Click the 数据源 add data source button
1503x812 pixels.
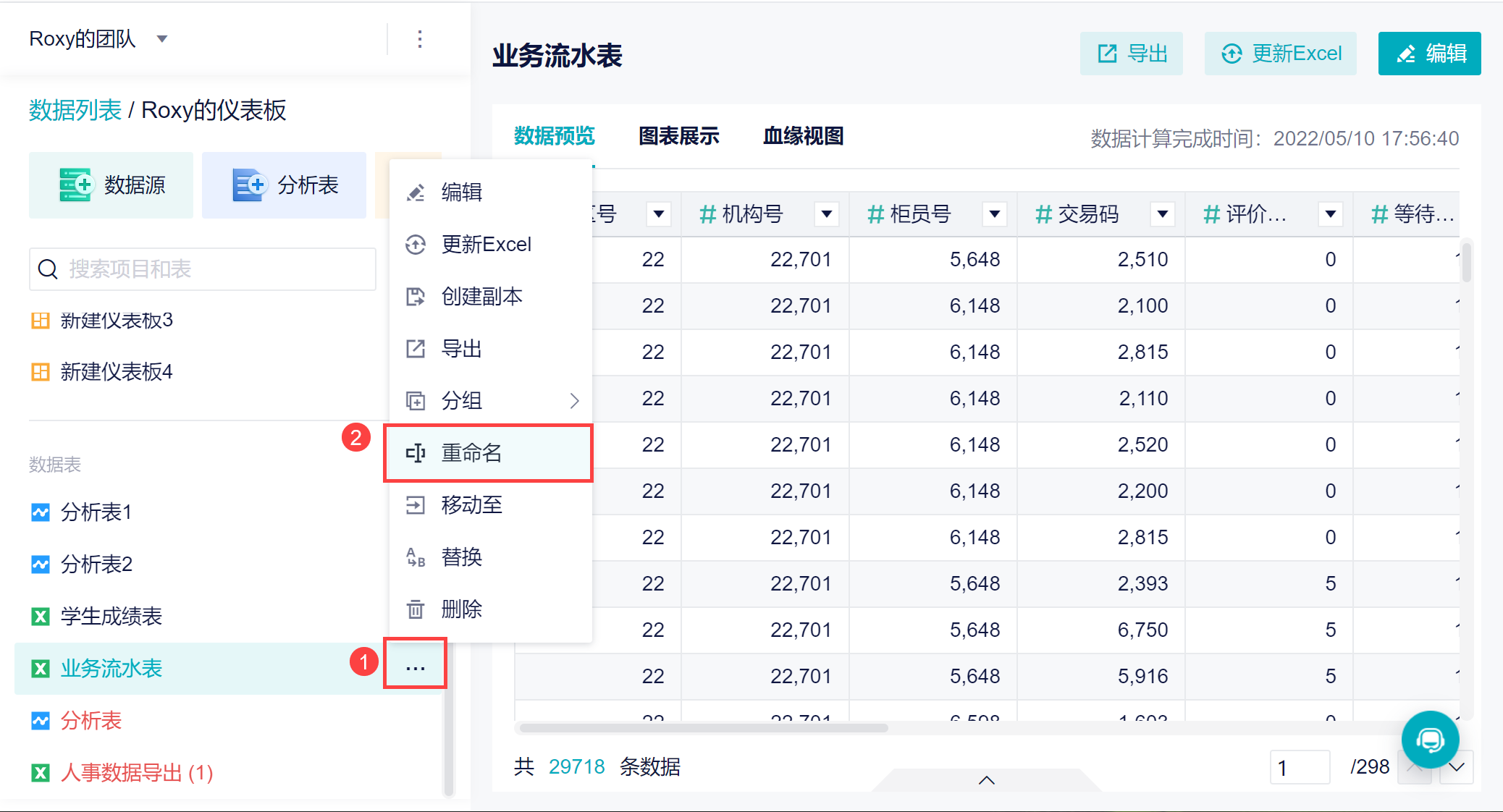pos(111,185)
